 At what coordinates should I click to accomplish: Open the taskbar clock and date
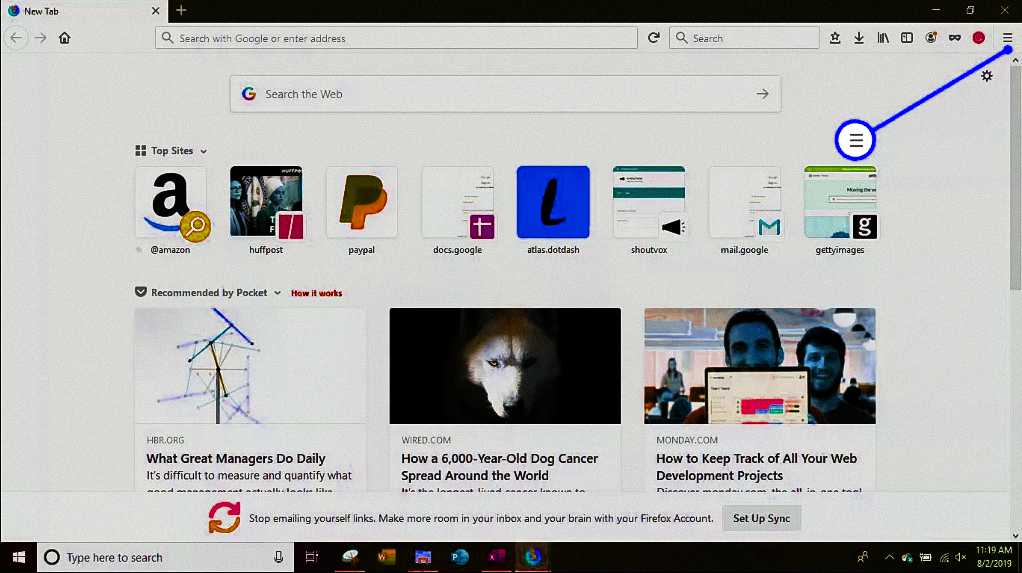[994, 557]
